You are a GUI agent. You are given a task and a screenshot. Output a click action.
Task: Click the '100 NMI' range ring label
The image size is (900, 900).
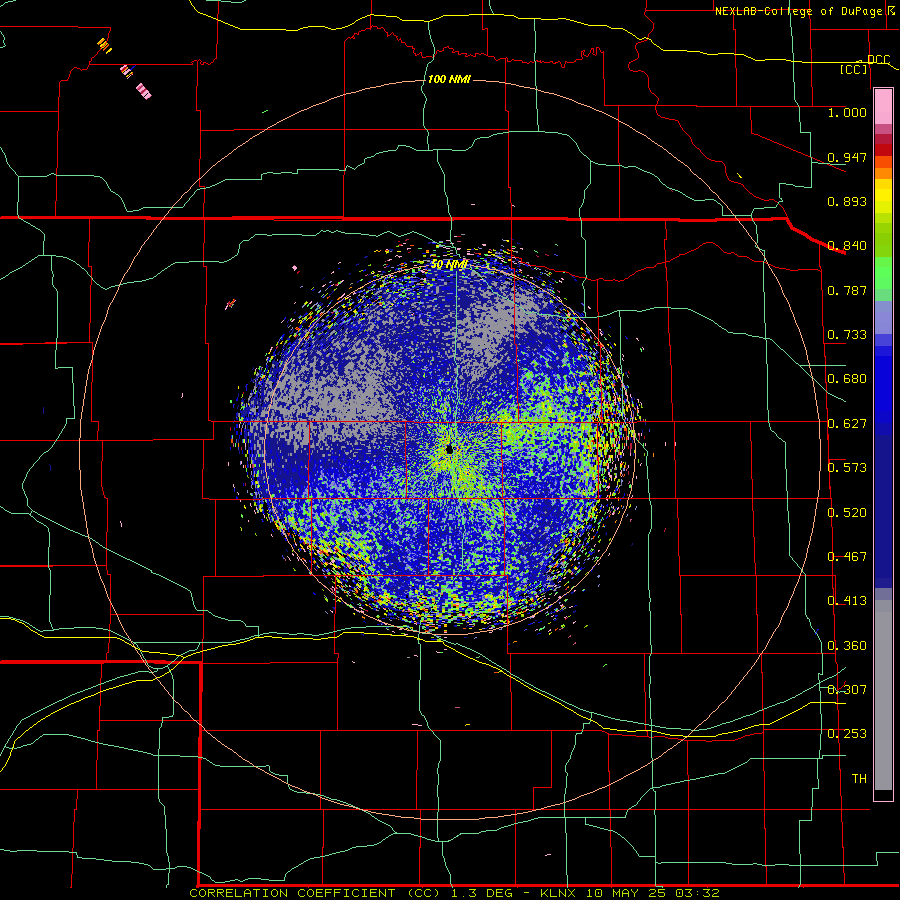coord(449,79)
